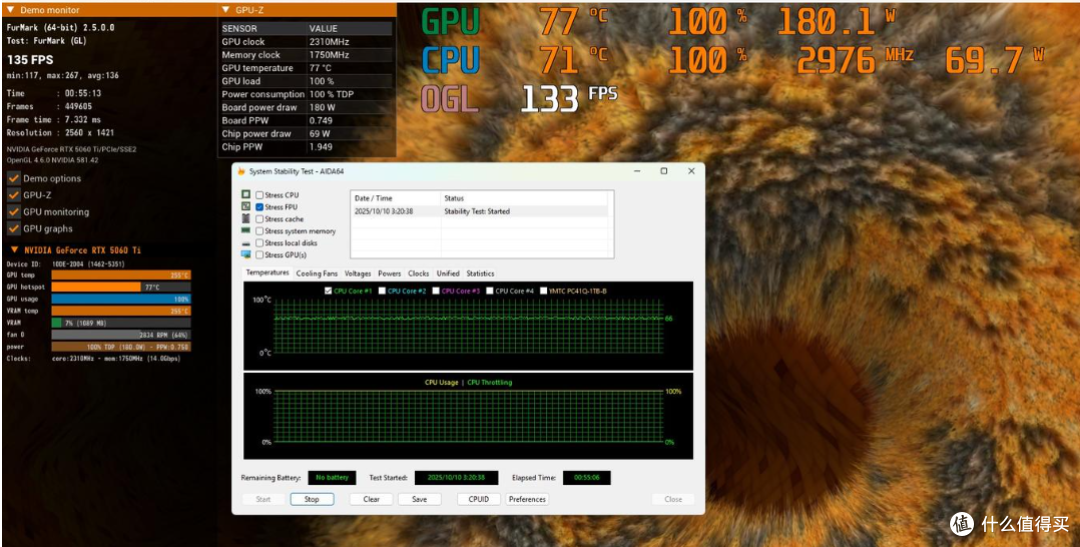Select the Stability Test: Started log row
This screenshot has height=547, width=1080.
point(479,211)
